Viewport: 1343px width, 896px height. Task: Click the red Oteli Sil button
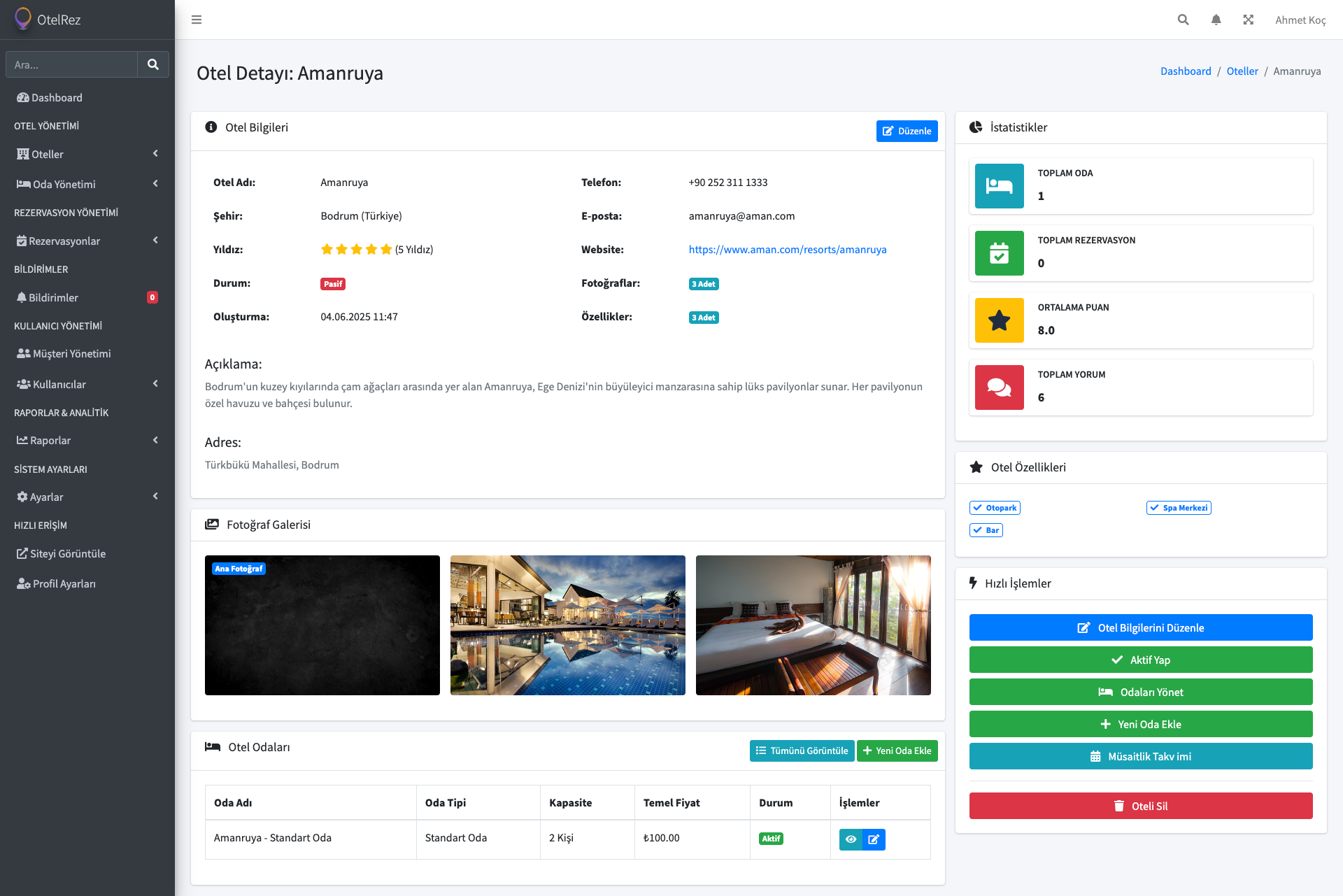coord(1141,806)
